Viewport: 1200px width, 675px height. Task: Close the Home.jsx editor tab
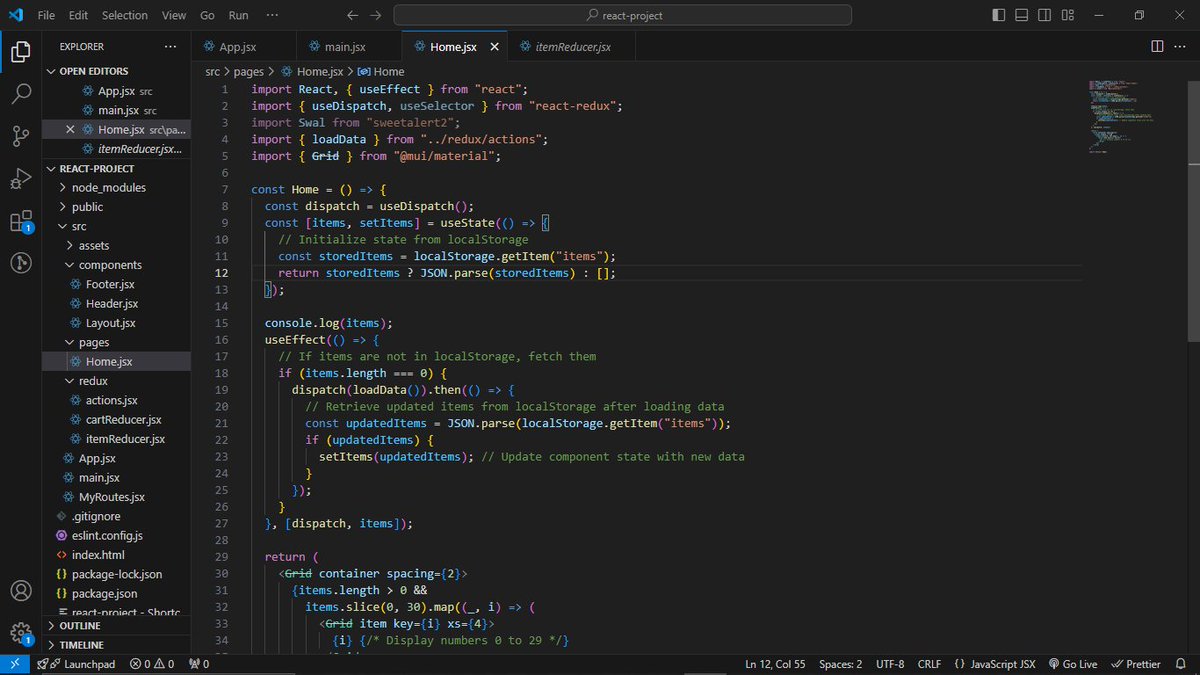click(x=496, y=47)
